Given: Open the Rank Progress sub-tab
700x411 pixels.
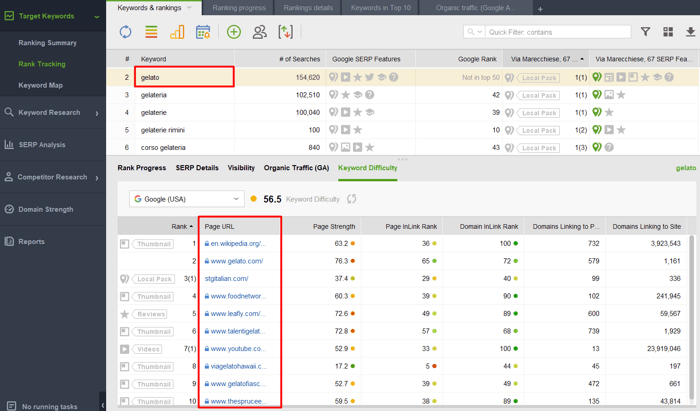Looking at the screenshot, I should coord(142,168).
